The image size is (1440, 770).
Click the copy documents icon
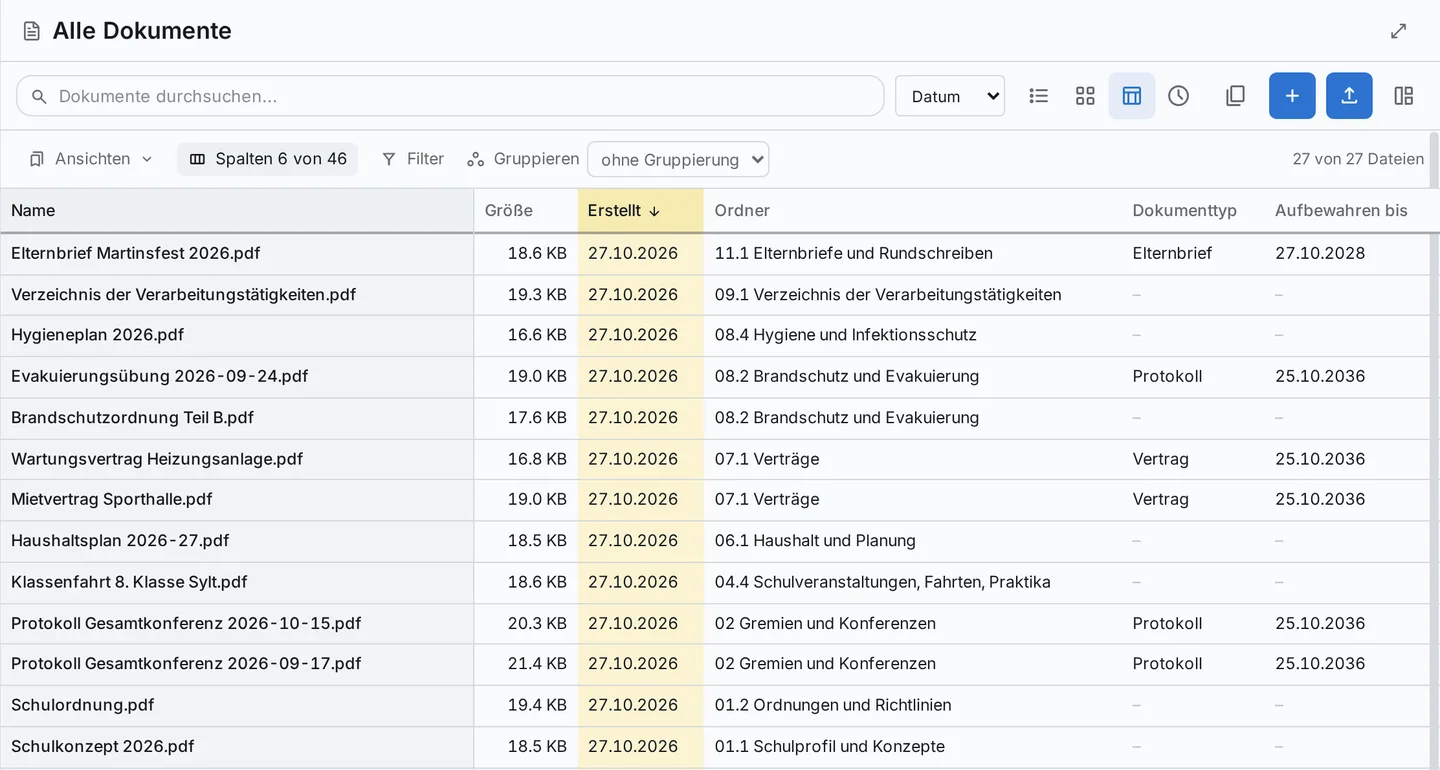[x=1235, y=96]
